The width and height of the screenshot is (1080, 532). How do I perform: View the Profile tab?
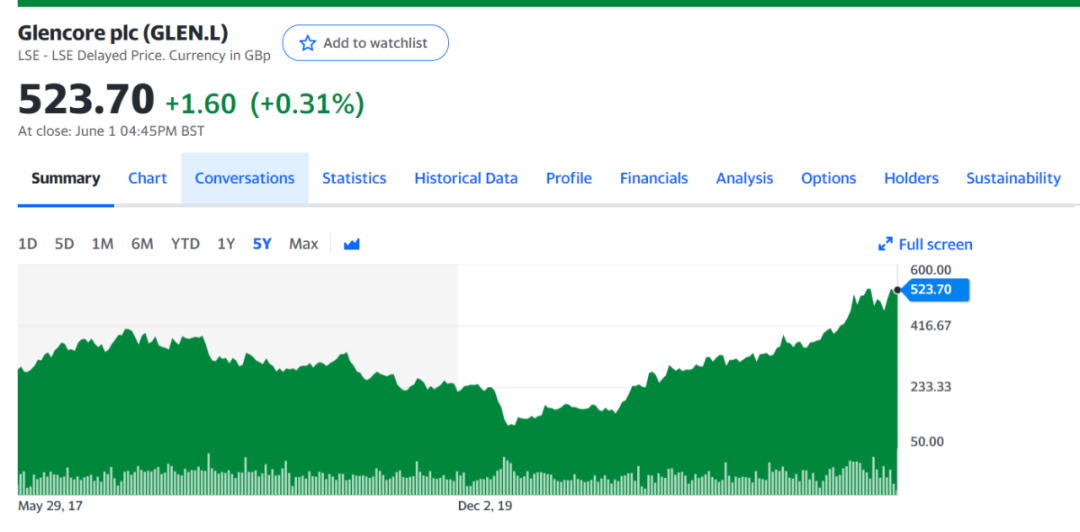[x=569, y=178]
